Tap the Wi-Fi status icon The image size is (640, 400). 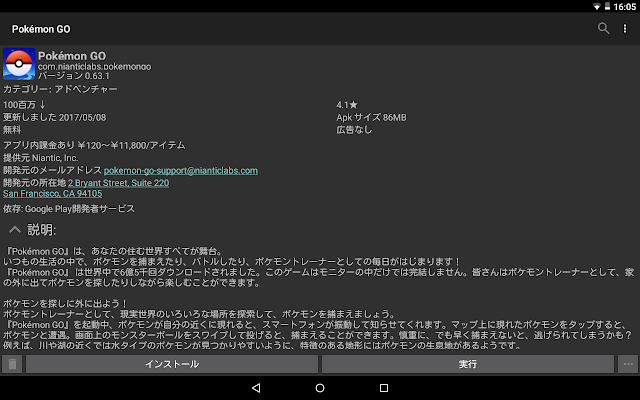coord(596,6)
